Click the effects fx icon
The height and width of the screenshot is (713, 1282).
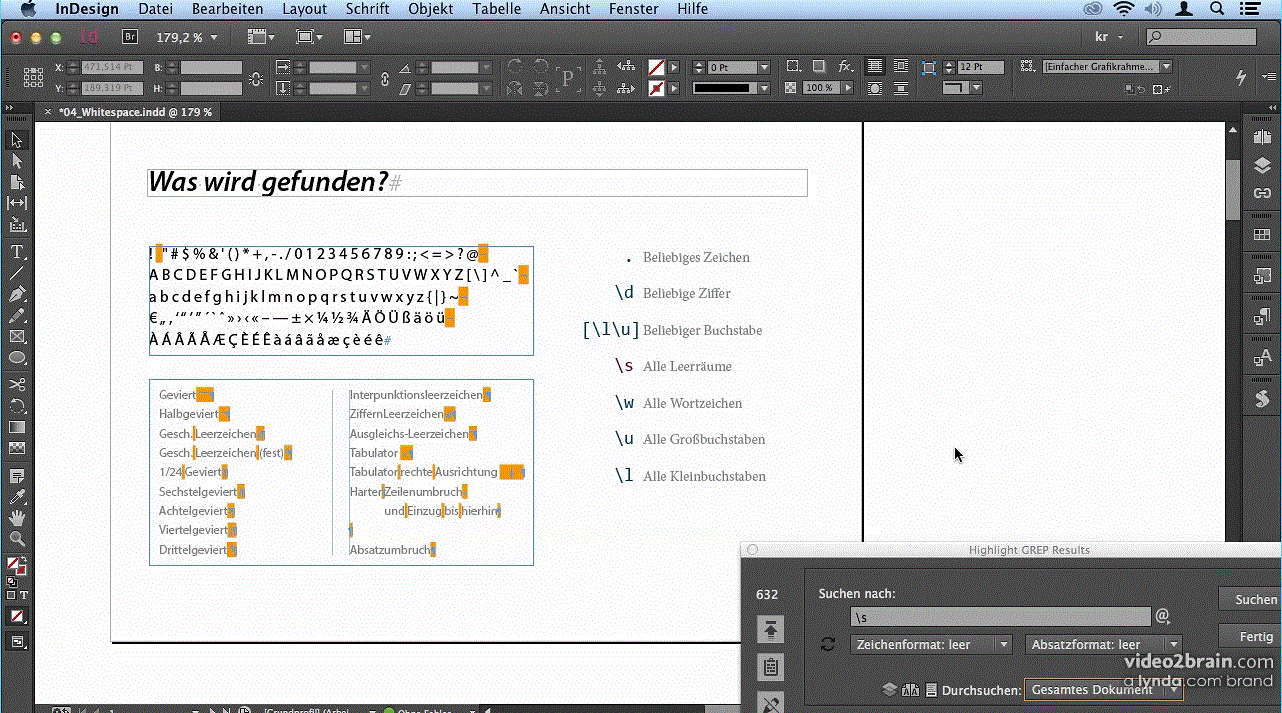pyautogui.click(x=846, y=67)
